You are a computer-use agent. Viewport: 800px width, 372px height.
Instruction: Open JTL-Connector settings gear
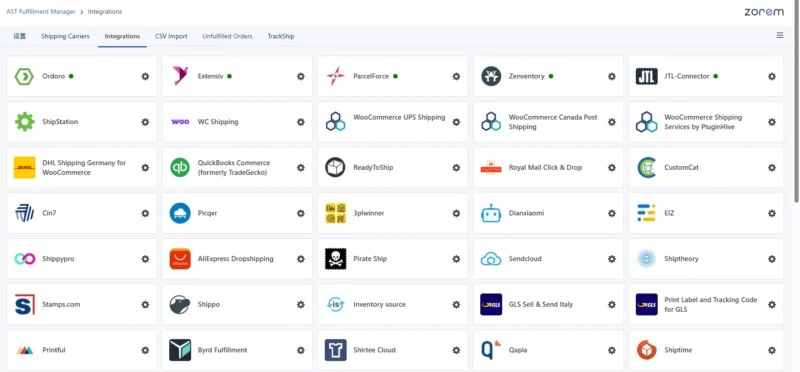coord(772,77)
